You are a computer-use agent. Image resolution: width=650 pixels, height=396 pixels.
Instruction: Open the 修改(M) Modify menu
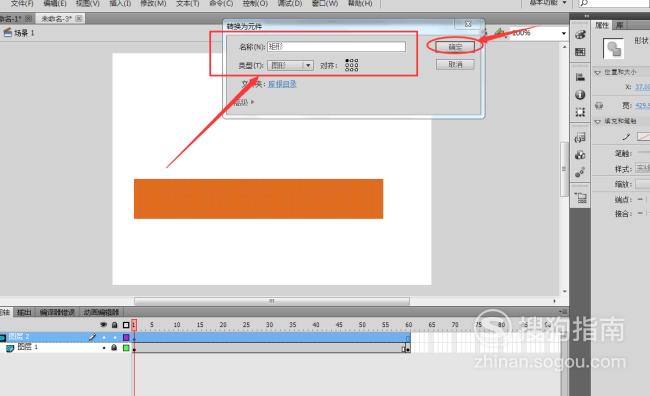click(153, 3)
